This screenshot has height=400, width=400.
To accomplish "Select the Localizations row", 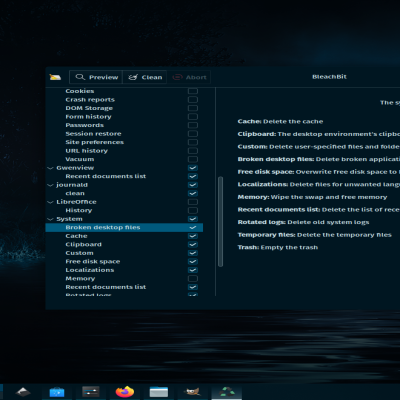I will (x=124, y=270).
